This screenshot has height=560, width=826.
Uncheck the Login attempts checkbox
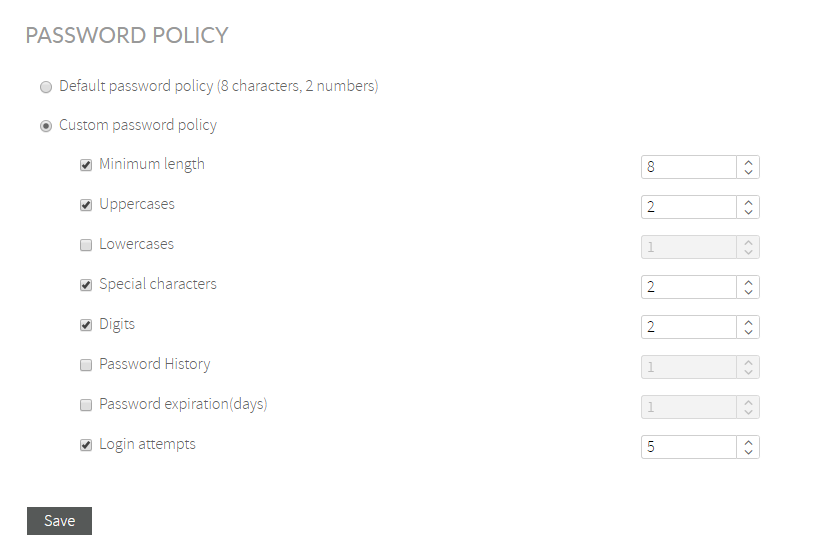click(86, 445)
